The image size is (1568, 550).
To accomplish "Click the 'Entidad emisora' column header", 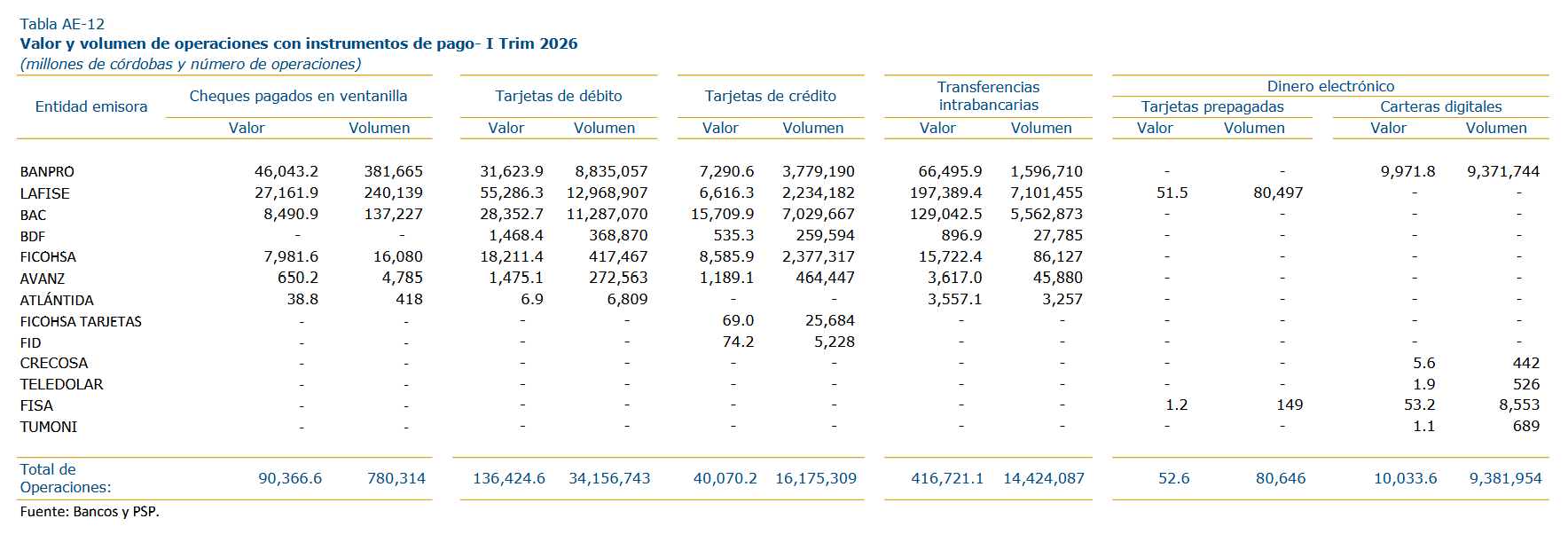I will point(91,106).
